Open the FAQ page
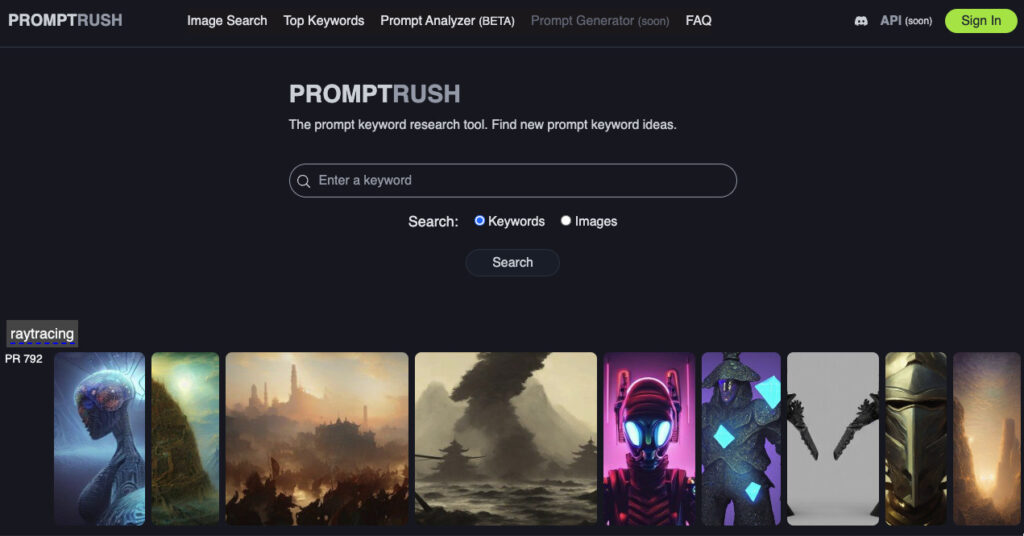 pyautogui.click(x=698, y=21)
